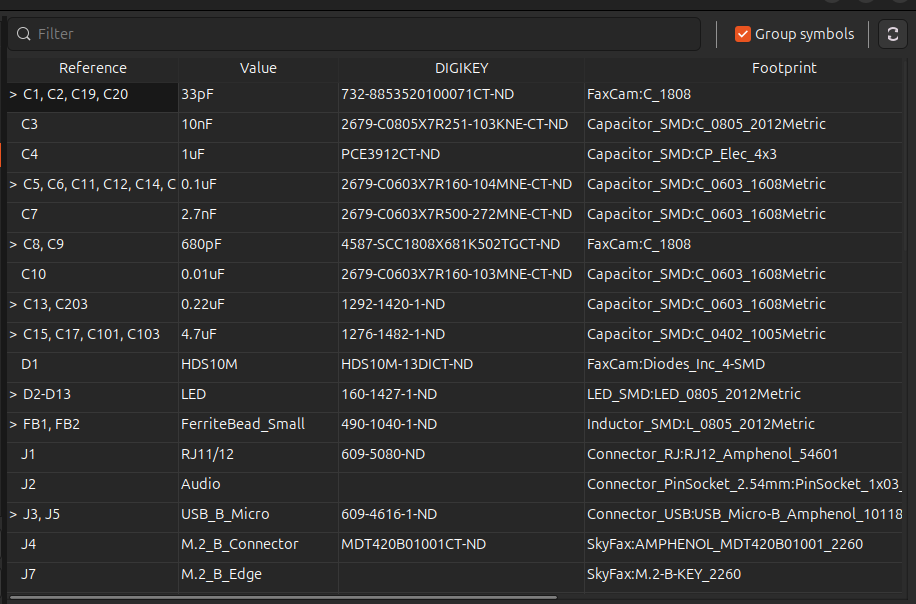Focus the Filter text field
This screenshot has height=604, width=916.
point(354,34)
